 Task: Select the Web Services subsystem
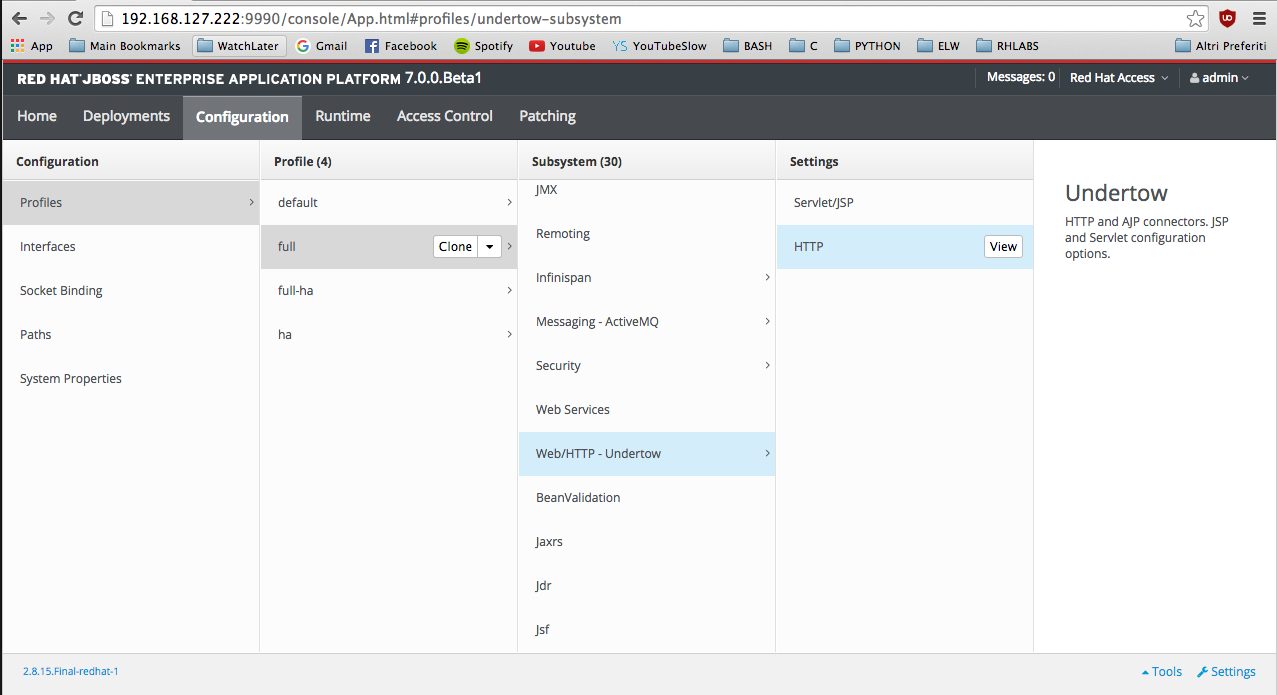(x=646, y=409)
